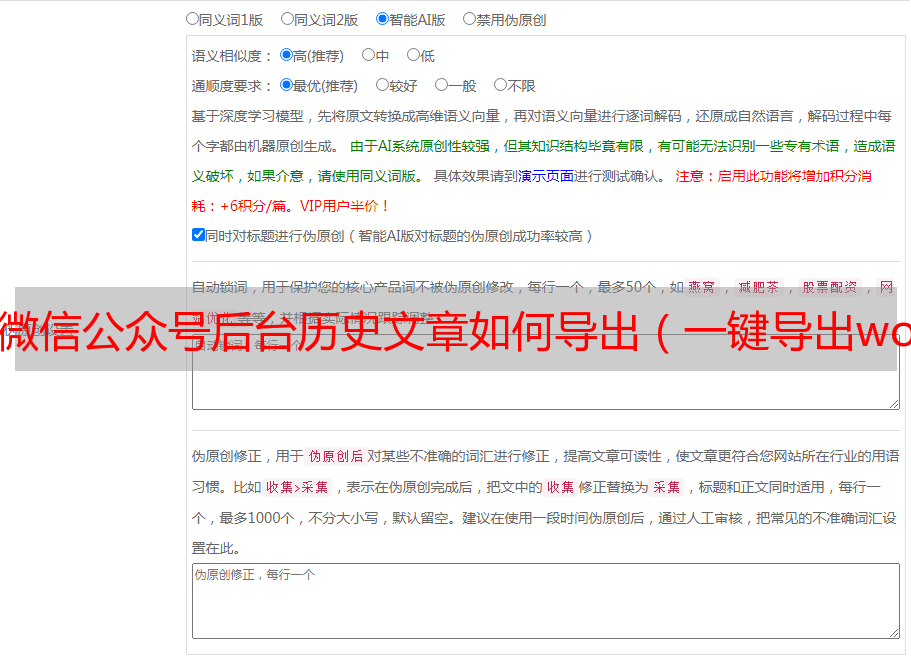The width and height of the screenshot is (911, 658).
Task: Click the 语义相似度 label
Action: click(232, 56)
